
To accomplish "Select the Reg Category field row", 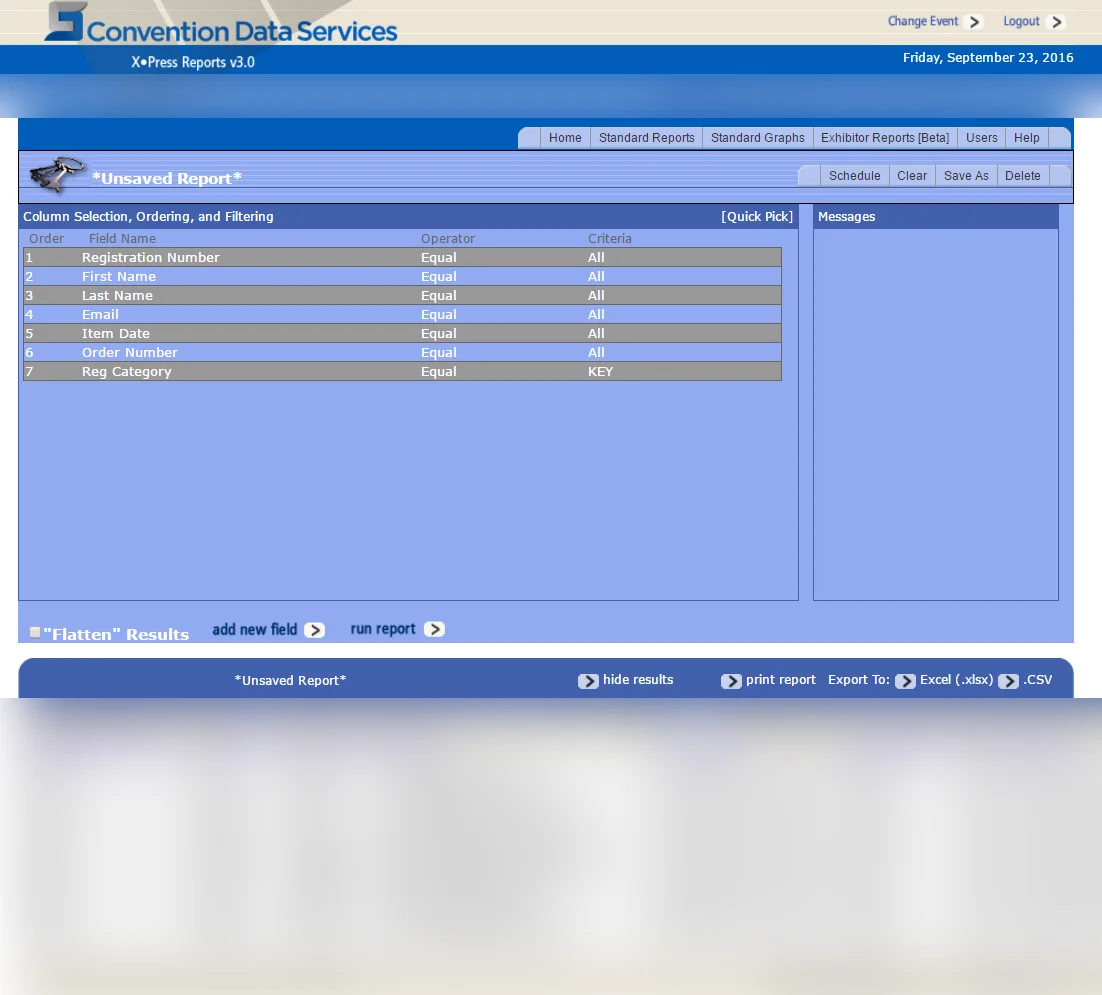I will pos(402,372).
